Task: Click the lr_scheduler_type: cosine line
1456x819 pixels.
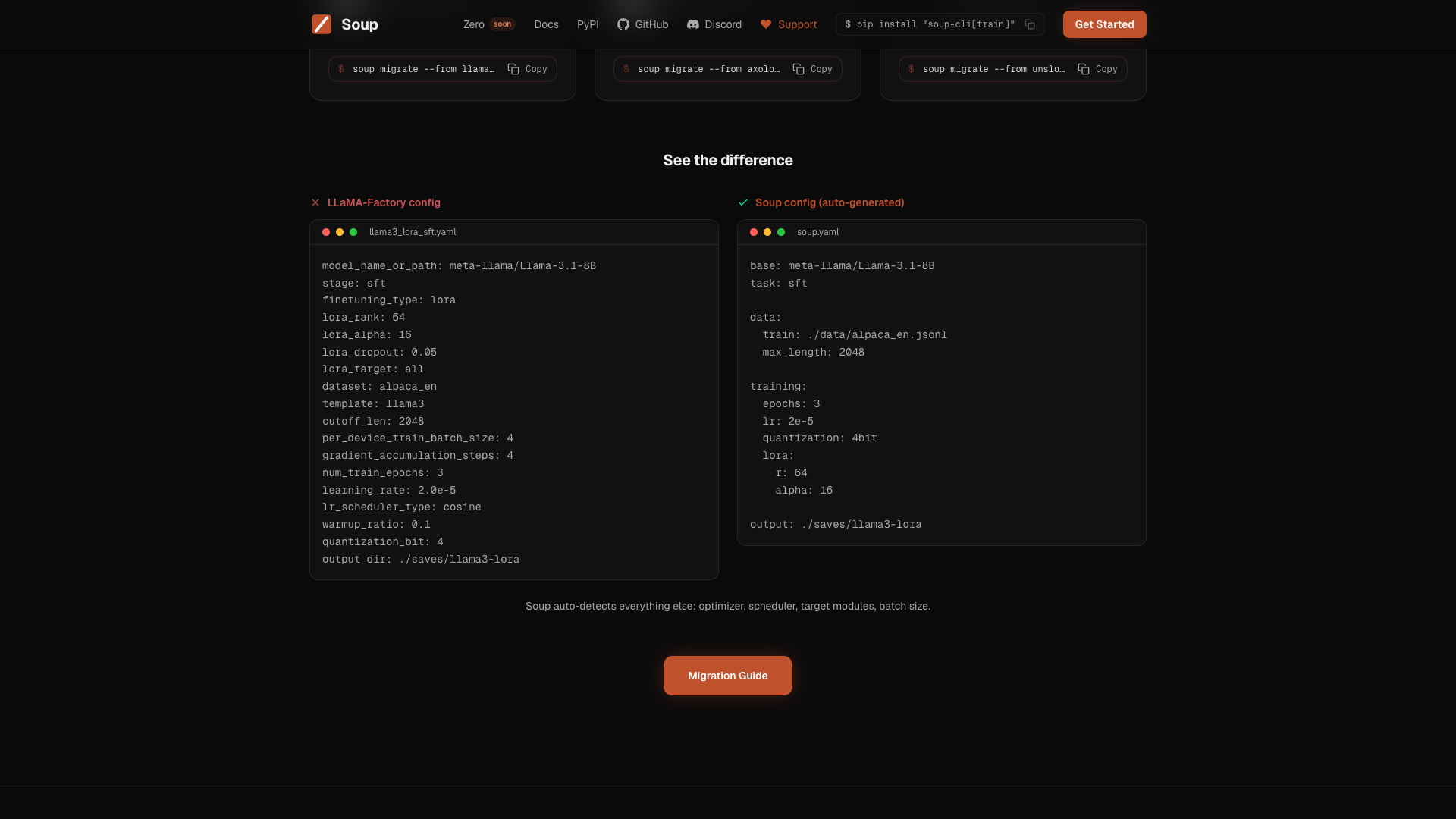Action: pyautogui.click(x=402, y=507)
